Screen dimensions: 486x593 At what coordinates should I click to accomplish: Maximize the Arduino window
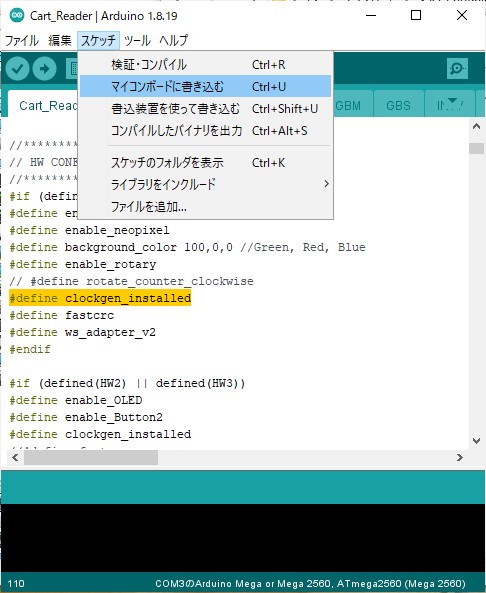(x=416, y=16)
